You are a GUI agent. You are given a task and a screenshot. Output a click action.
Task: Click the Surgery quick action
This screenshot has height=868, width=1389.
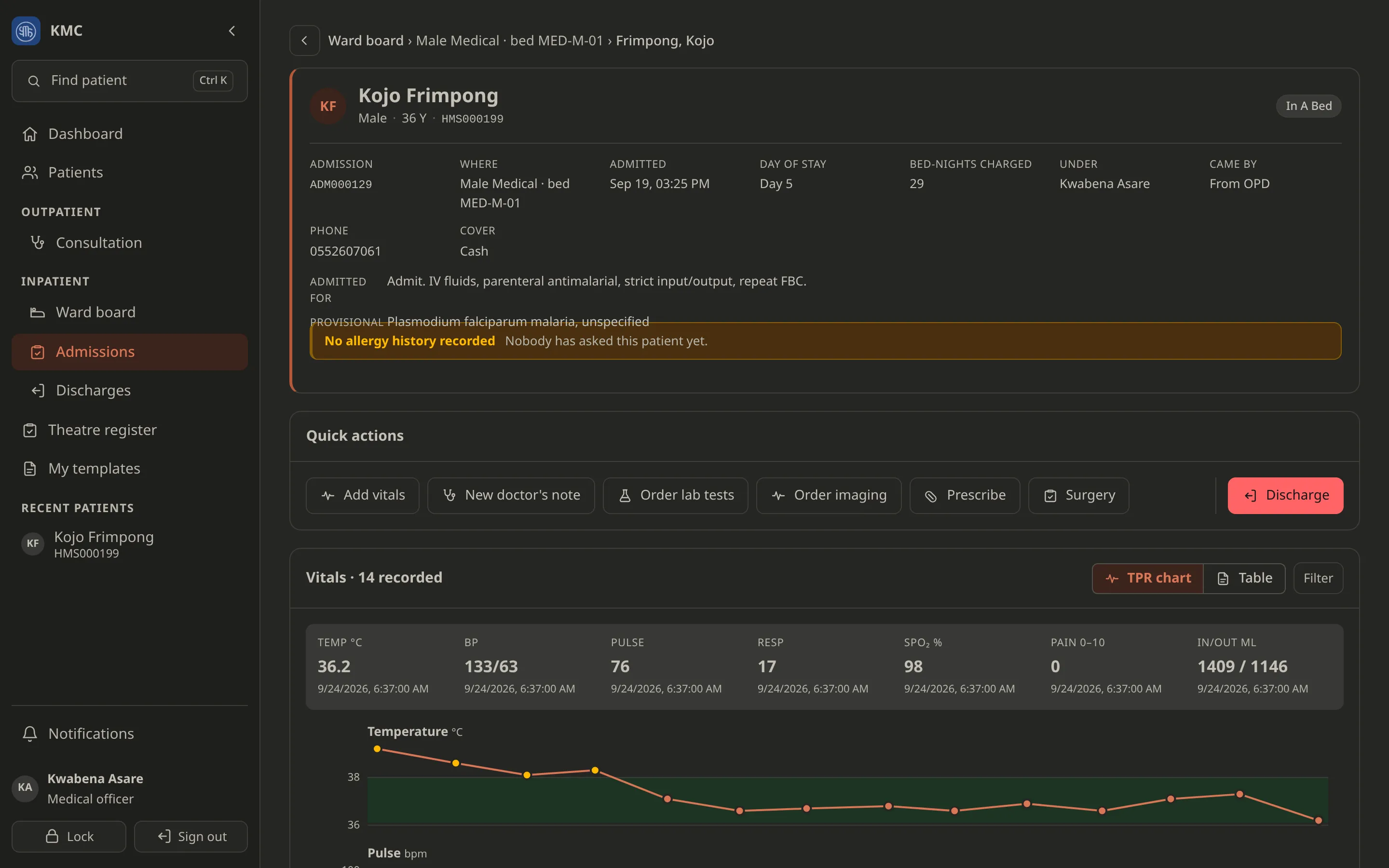1079,495
